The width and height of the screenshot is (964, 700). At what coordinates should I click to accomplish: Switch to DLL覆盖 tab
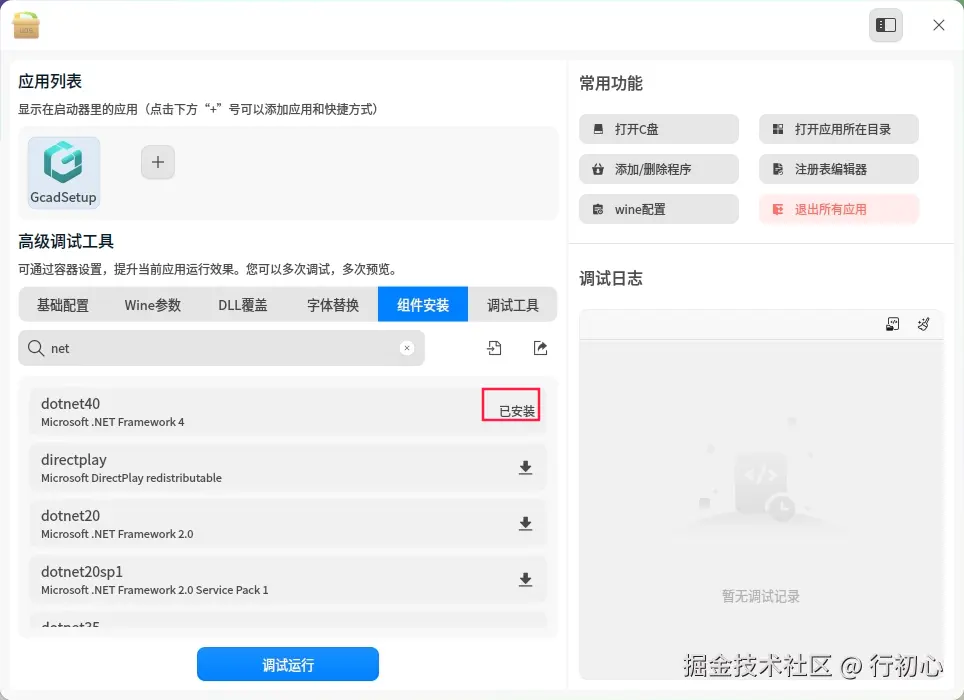pyautogui.click(x=243, y=304)
